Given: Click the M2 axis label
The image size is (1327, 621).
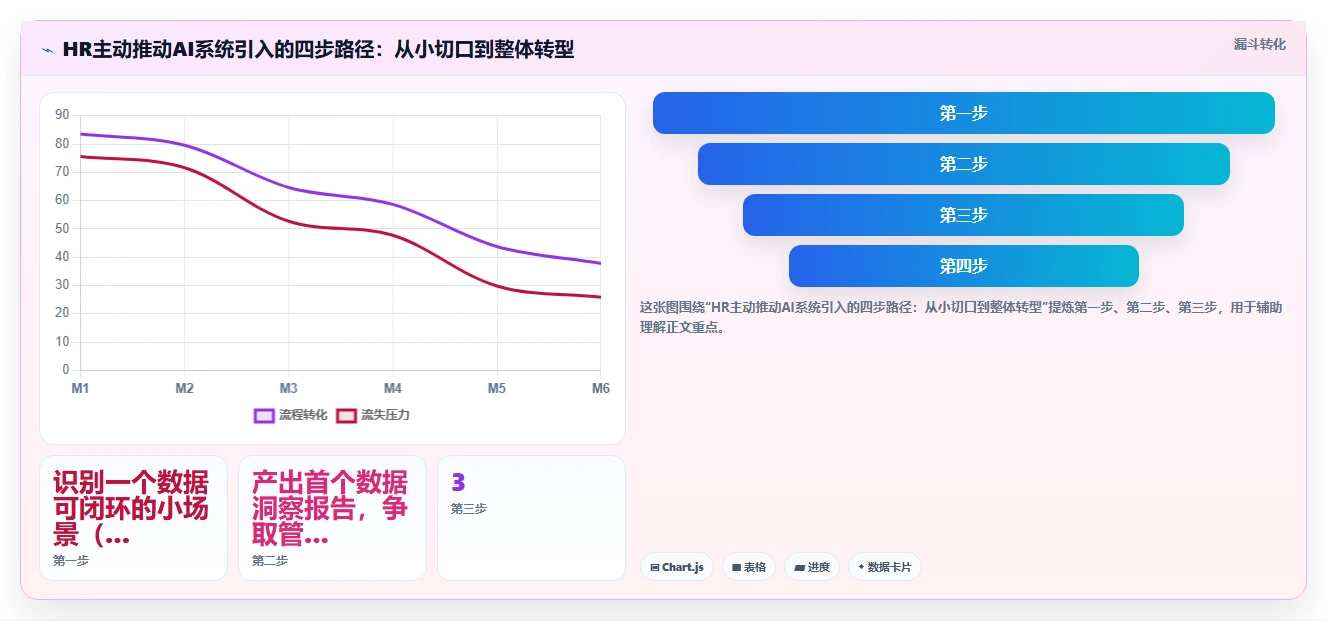Looking at the screenshot, I should (x=185, y=388).
